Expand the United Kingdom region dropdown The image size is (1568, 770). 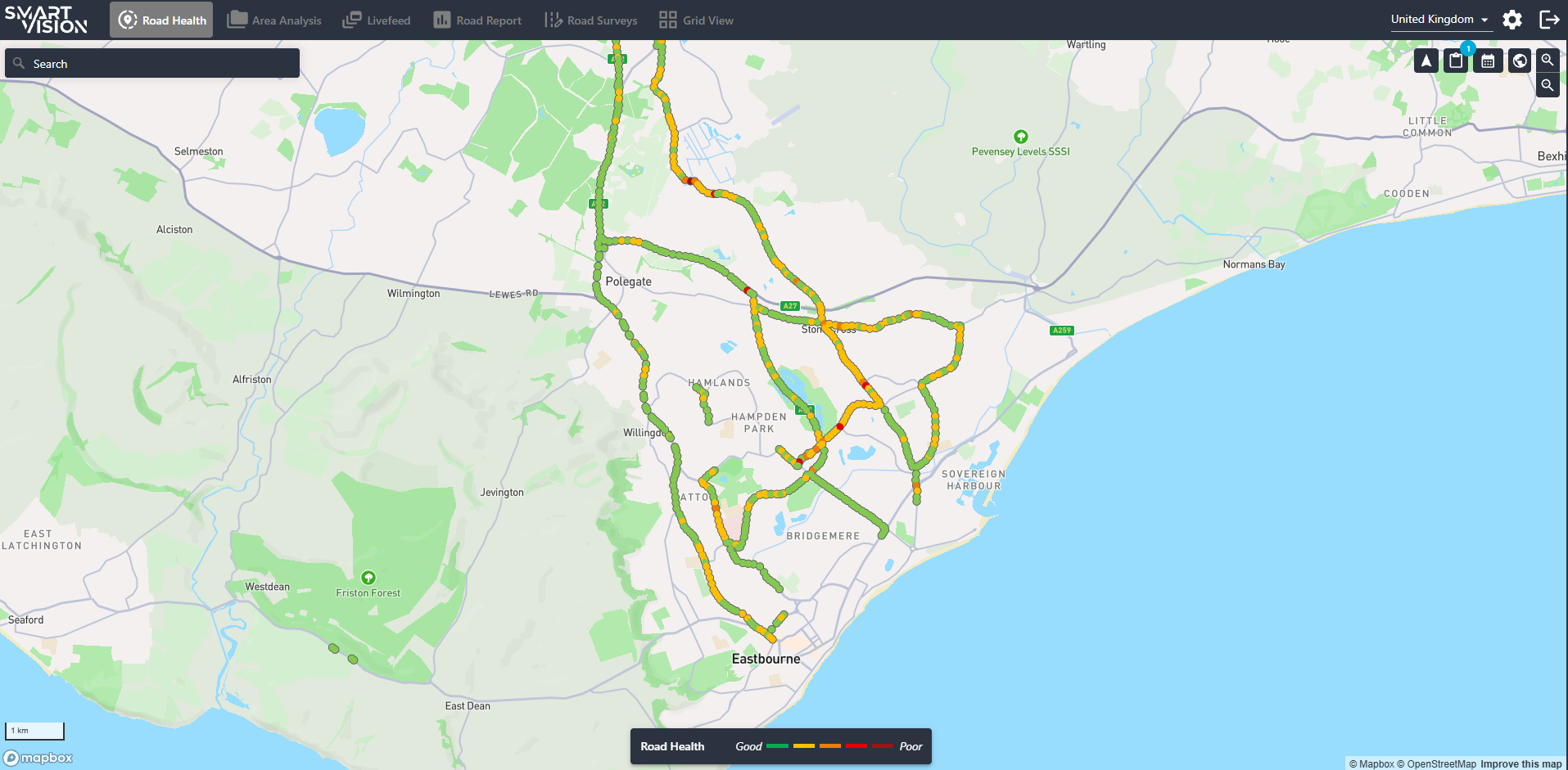pyautogui.click(x=1440, y=20)
